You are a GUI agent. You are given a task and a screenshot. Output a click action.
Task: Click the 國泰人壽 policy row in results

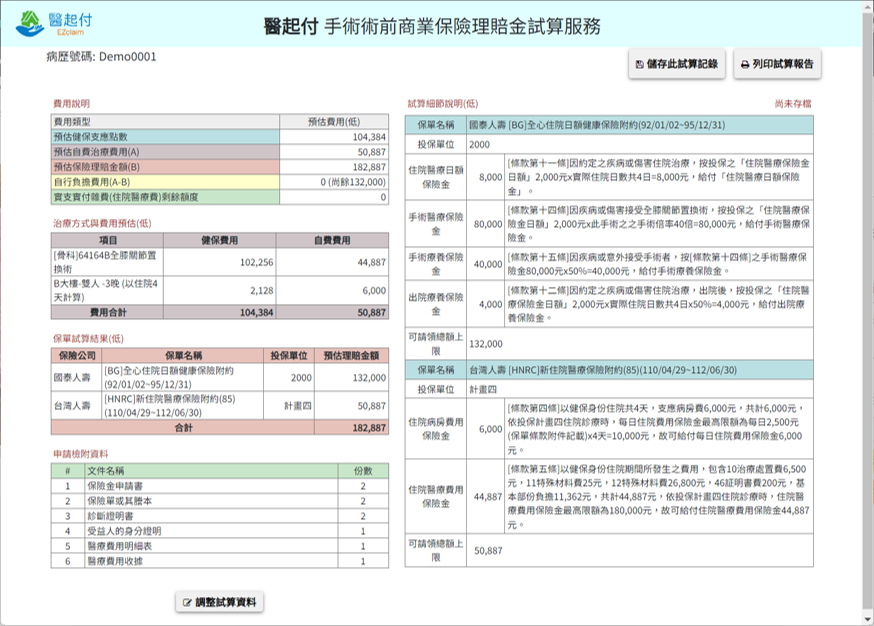tap(219, 377)
